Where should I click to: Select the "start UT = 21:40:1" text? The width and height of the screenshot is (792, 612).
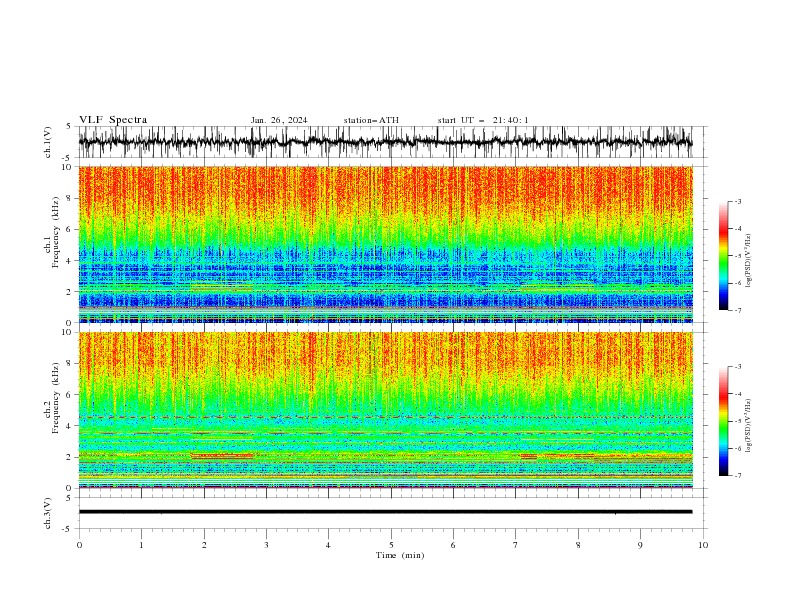(483, 120)
